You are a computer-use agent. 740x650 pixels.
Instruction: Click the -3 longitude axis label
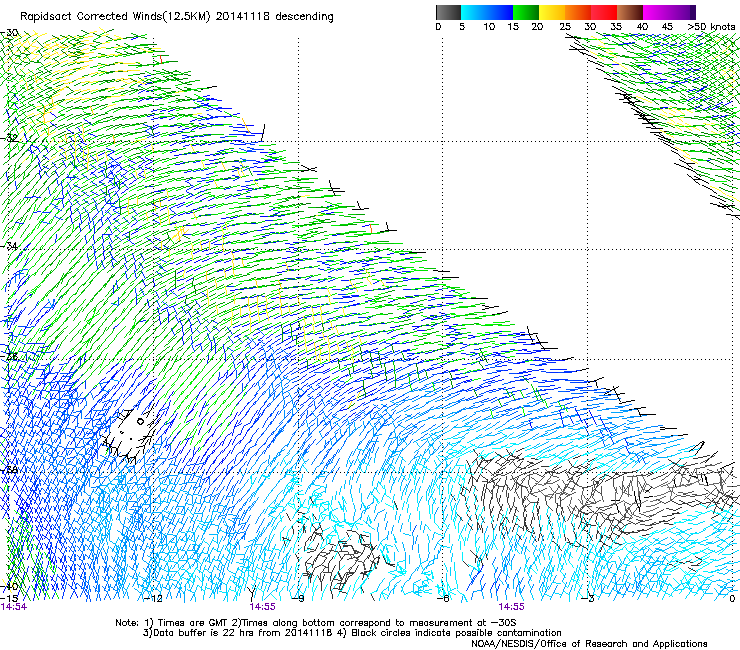[x=588, y=598]
